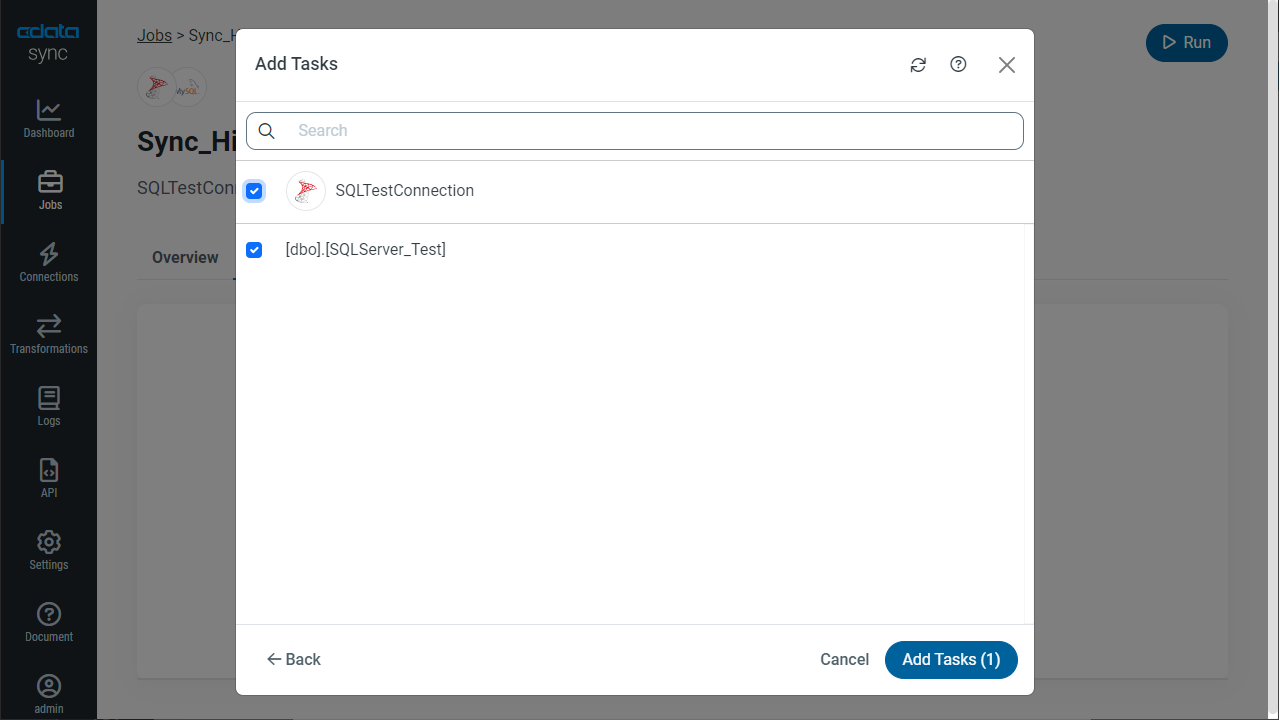Navigate to Transformations via sidebar icon
Image resolution: width=1280 pixels, height=720 pixels.
click(x=48, y=334)
